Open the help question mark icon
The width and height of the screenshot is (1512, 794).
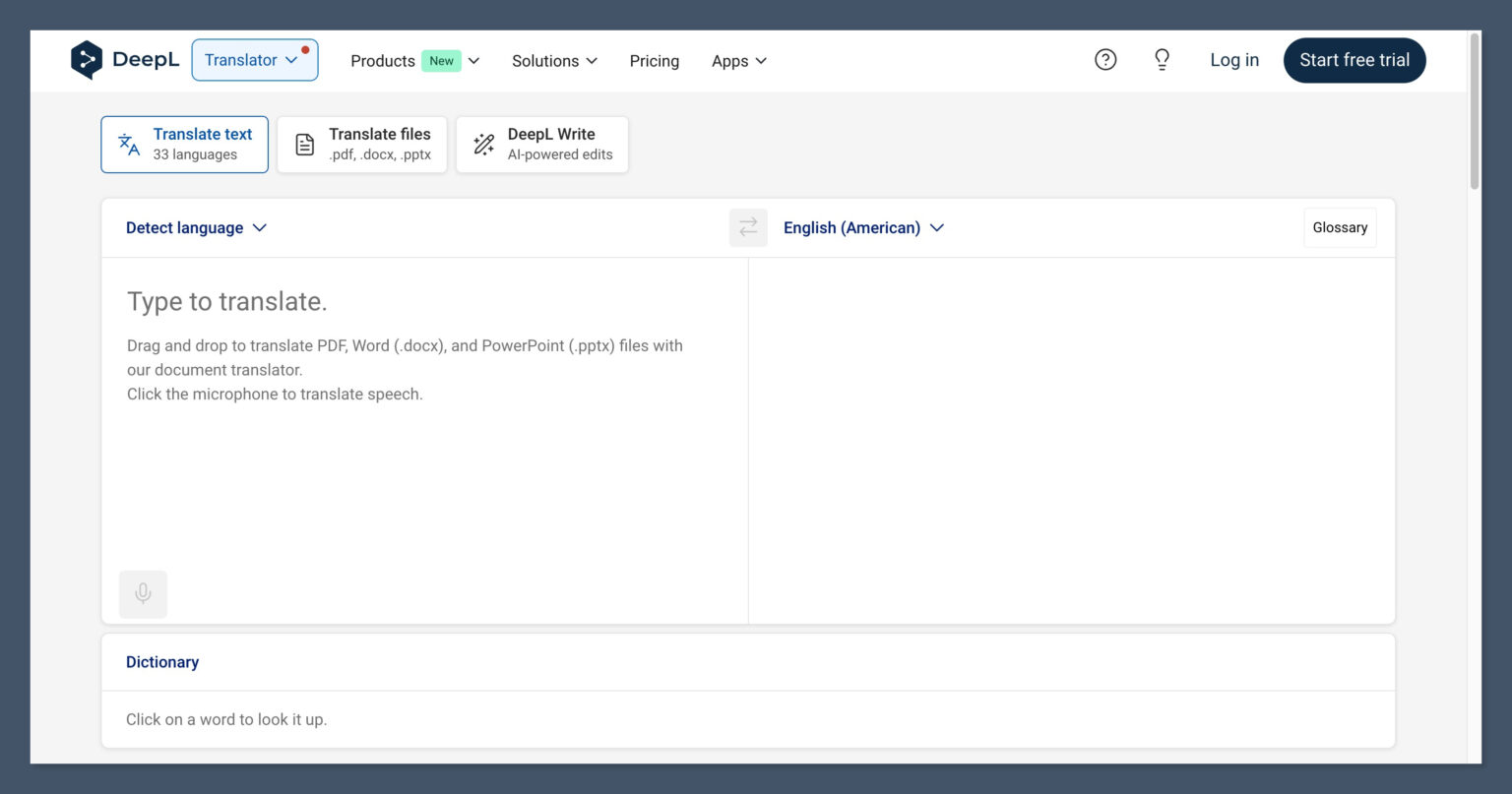pos(1105,60)
